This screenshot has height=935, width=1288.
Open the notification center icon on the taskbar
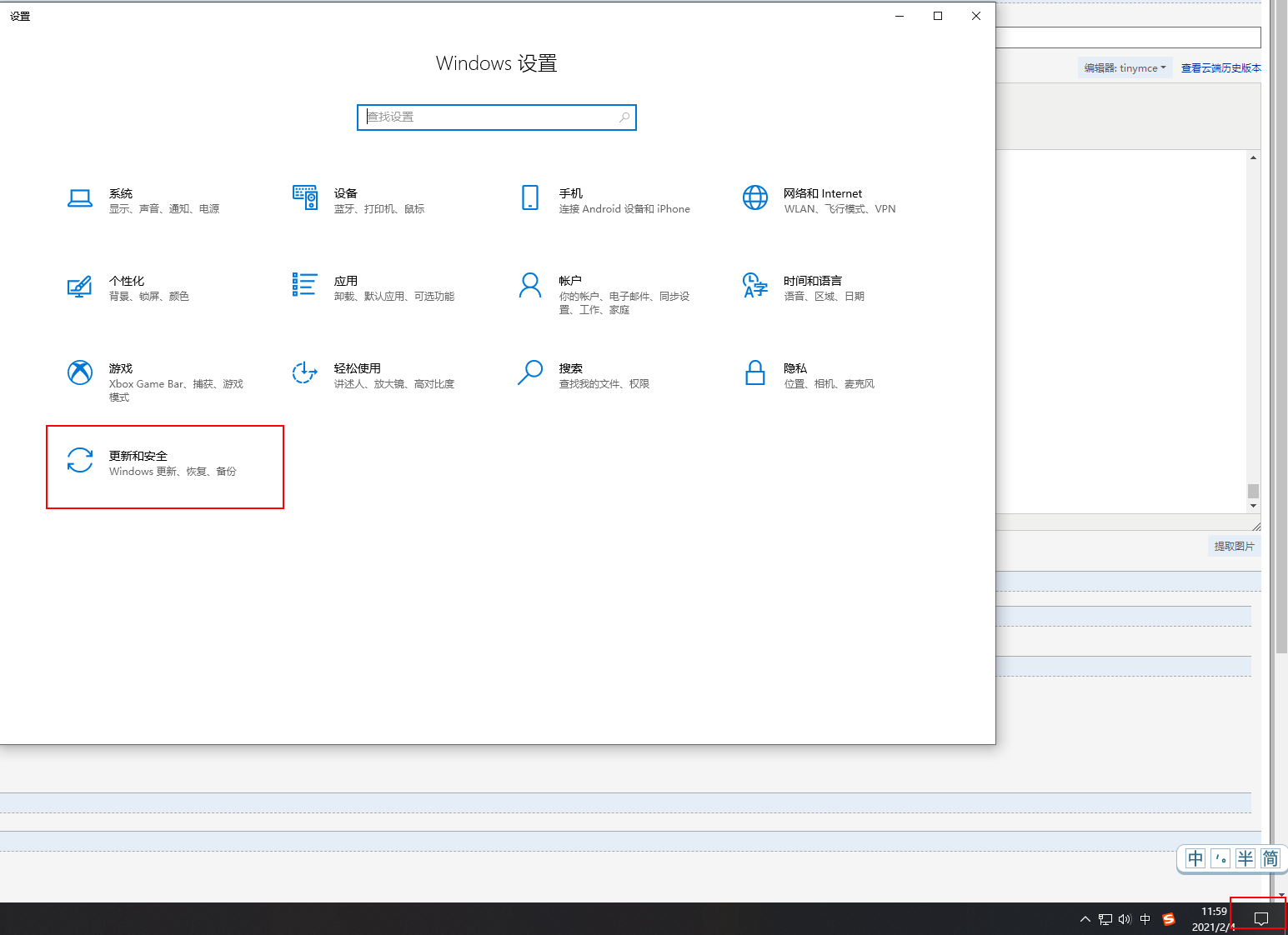[x=1261, y=919]
